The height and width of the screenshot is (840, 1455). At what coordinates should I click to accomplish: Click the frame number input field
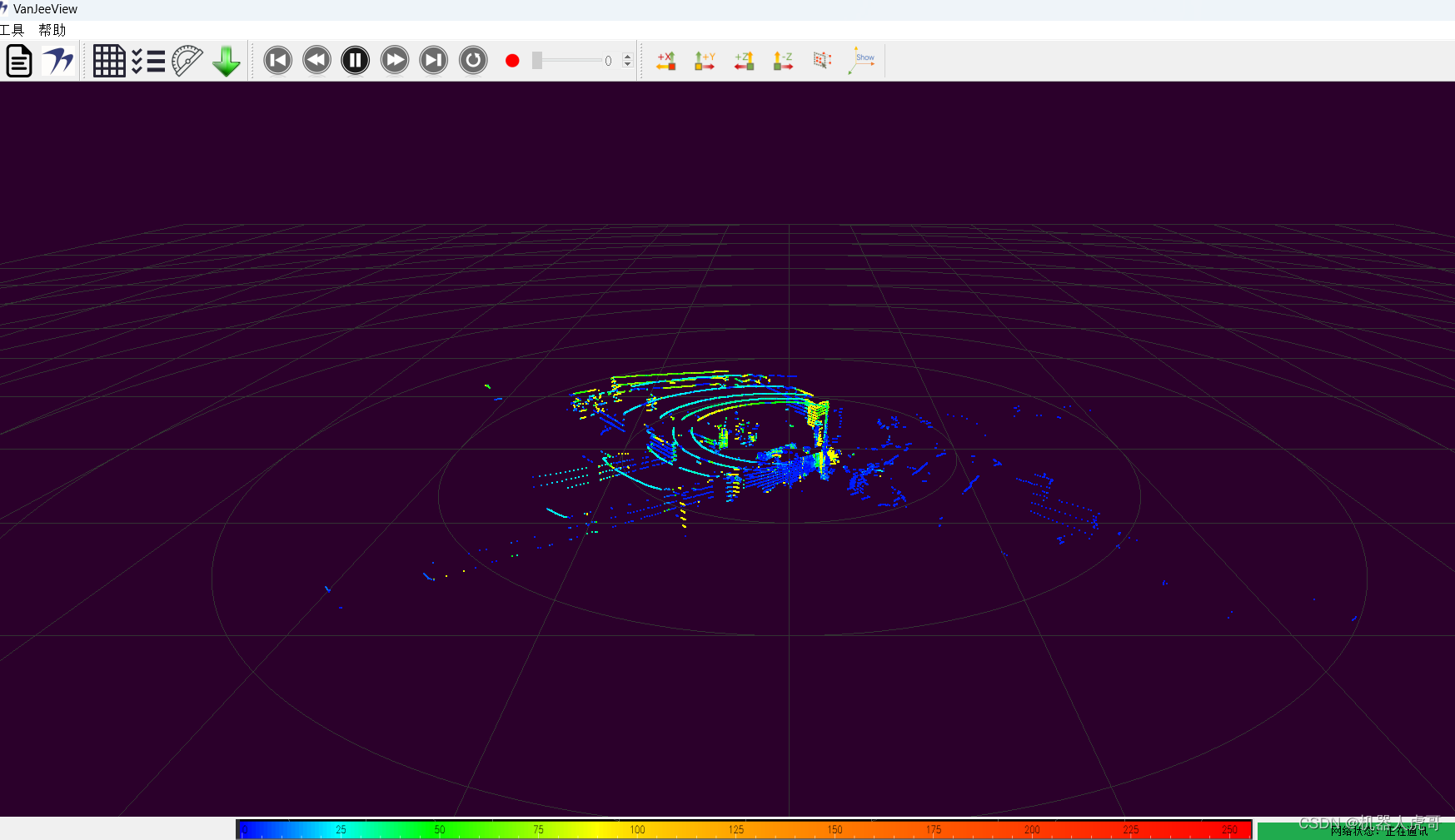coord(611,61)
